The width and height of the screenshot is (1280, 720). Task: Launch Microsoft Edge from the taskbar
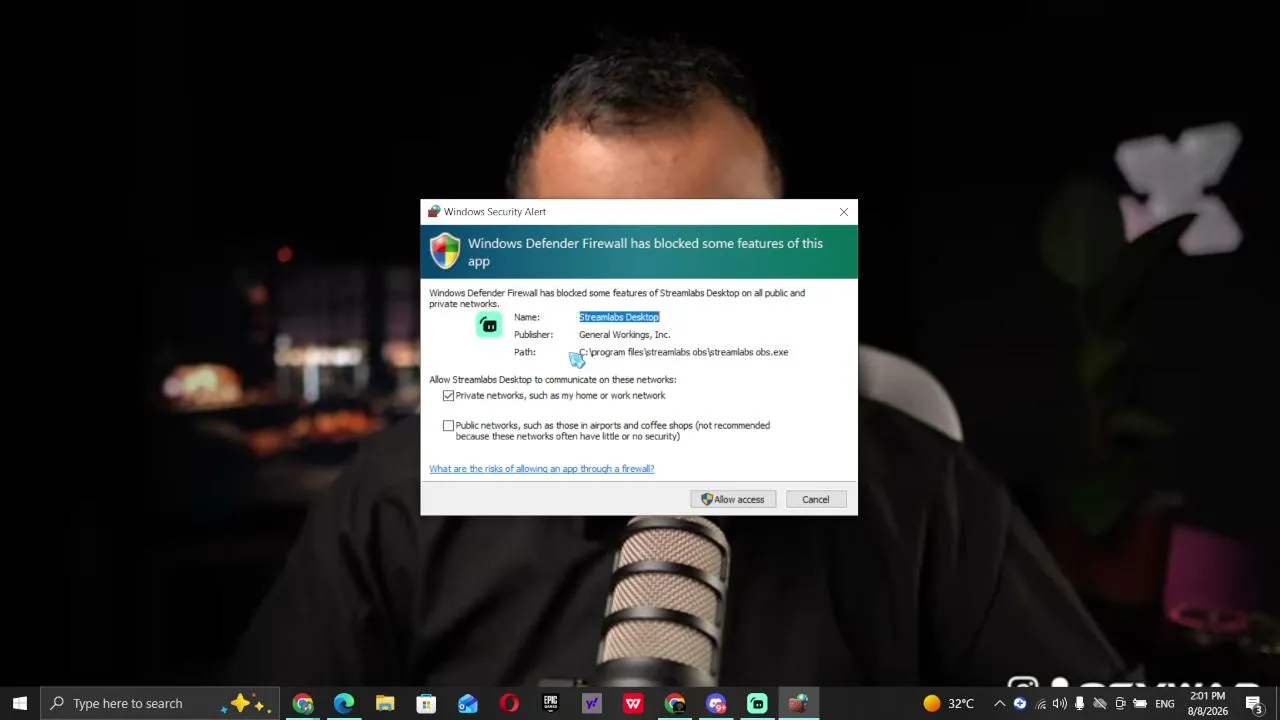[x=344, y=703]
